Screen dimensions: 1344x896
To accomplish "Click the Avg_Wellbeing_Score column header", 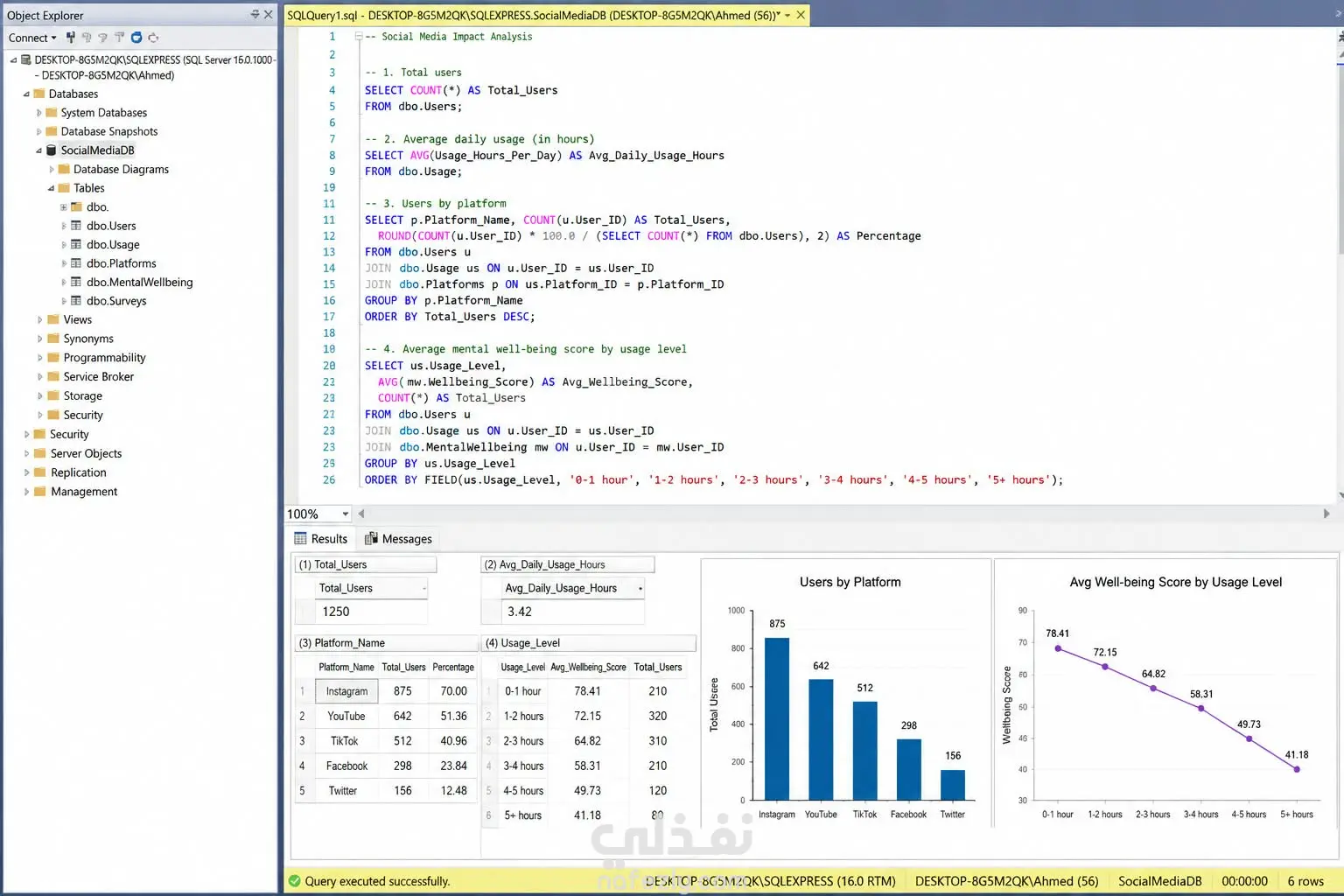I will 588,667.
